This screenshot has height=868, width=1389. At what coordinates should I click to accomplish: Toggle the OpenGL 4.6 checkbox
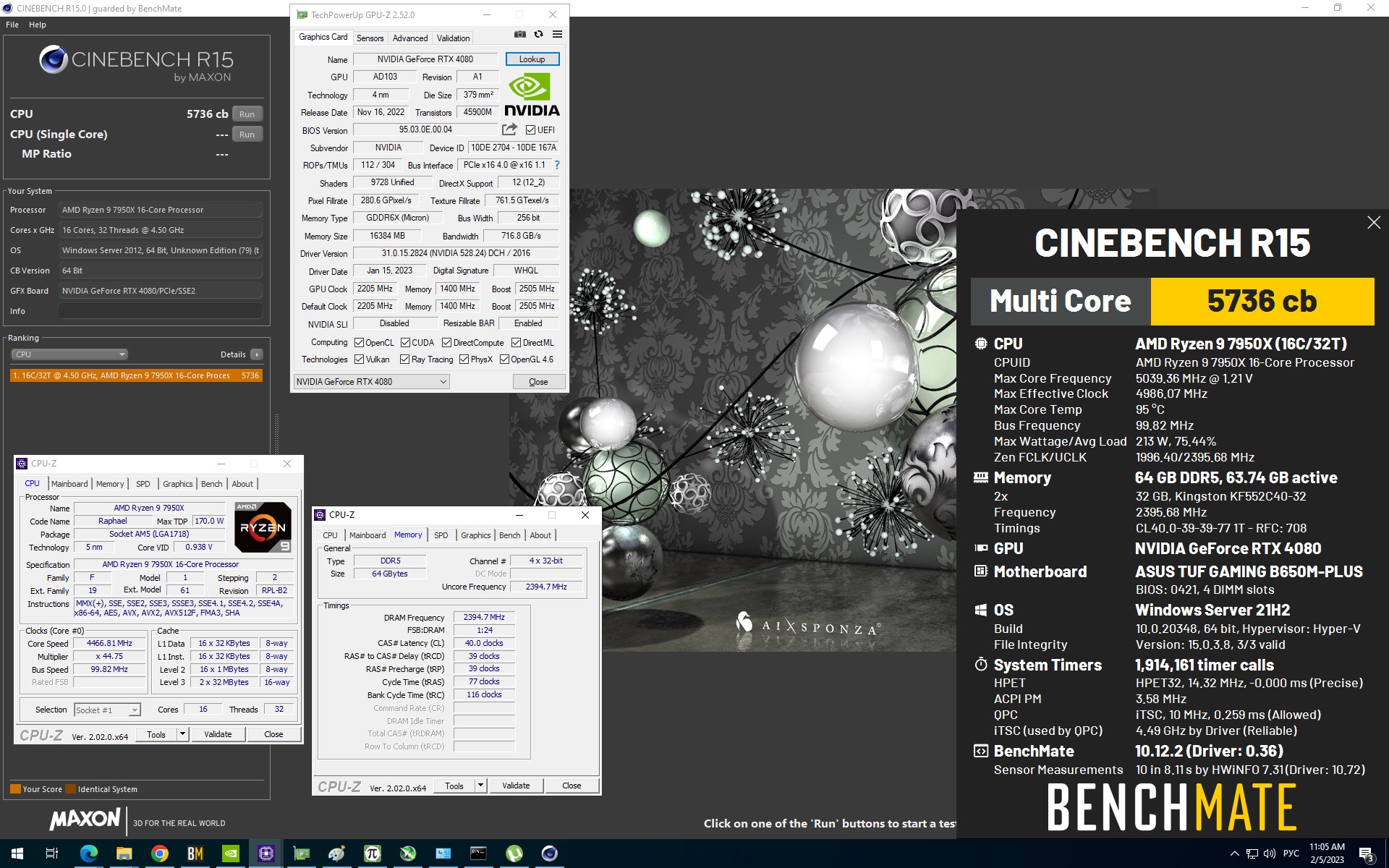505,359
